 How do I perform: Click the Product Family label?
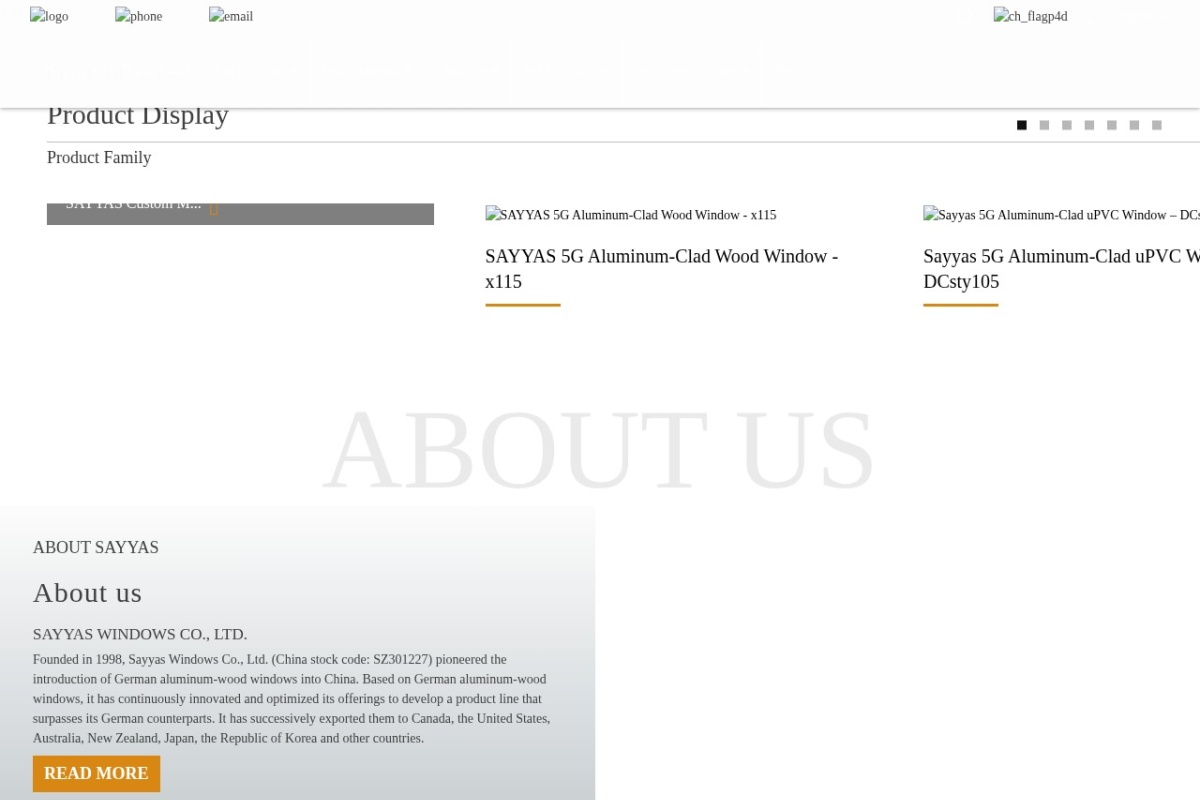tap(99, 157)
